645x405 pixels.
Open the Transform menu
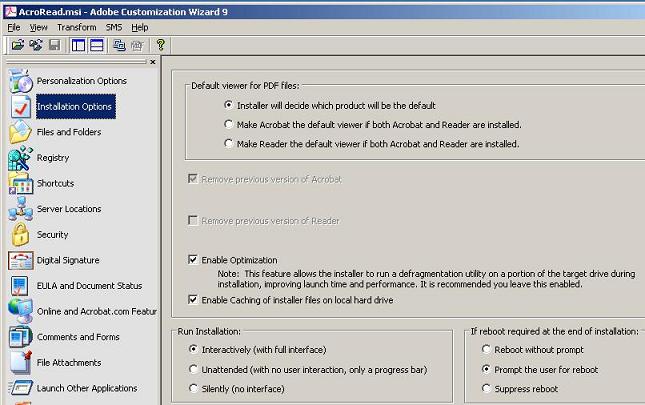[x=76, y=27]
